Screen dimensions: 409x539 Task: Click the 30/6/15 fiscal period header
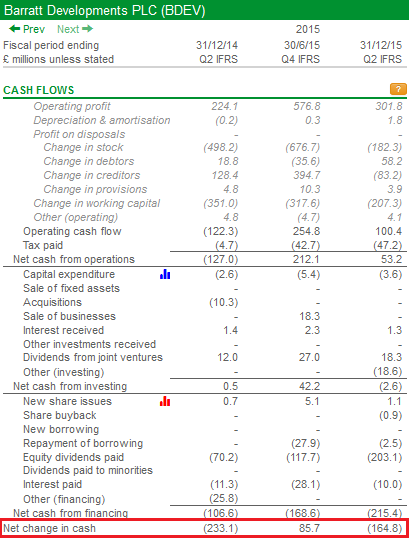(302, 45)
